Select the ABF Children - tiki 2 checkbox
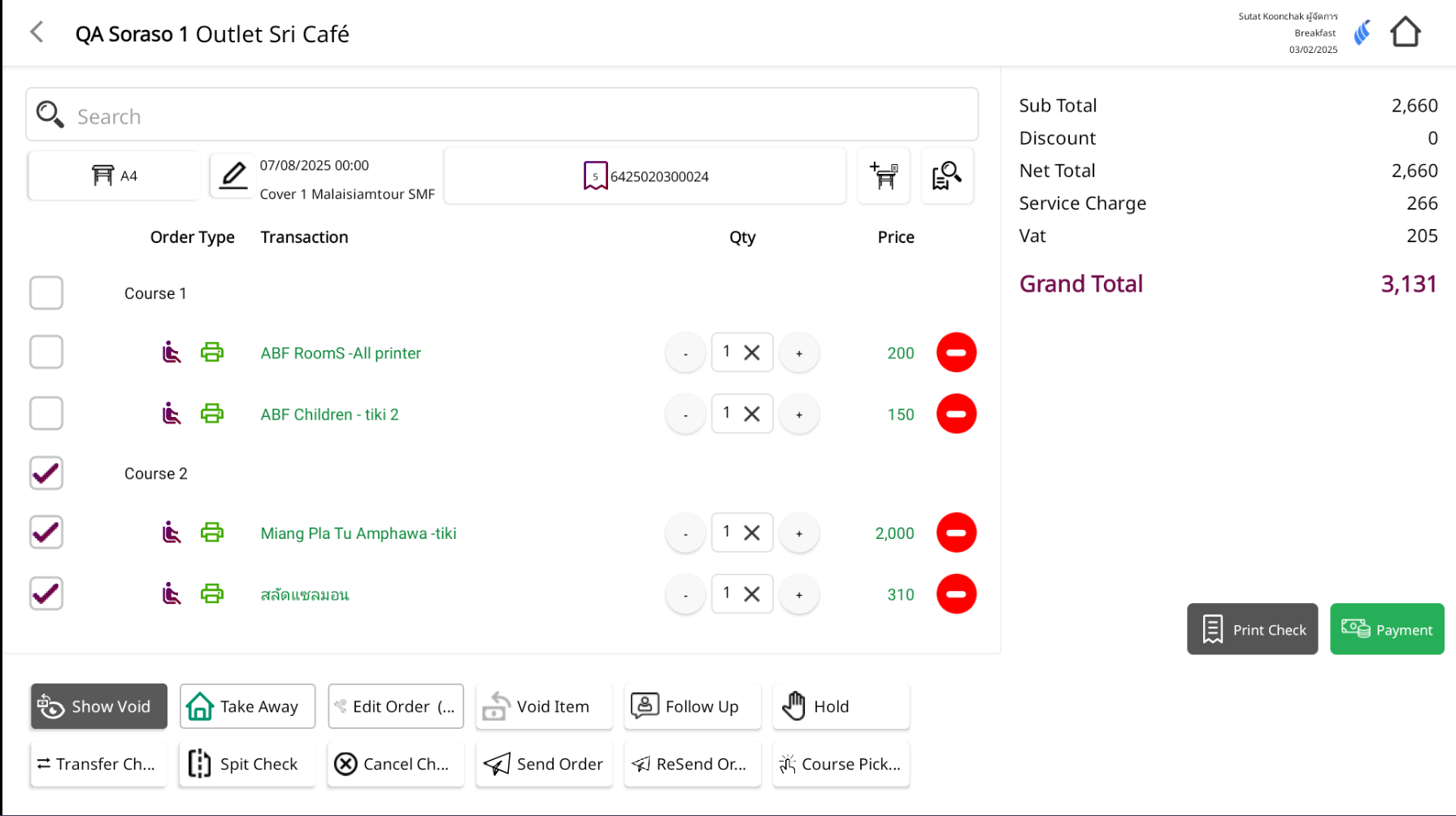 click(46, 414)
